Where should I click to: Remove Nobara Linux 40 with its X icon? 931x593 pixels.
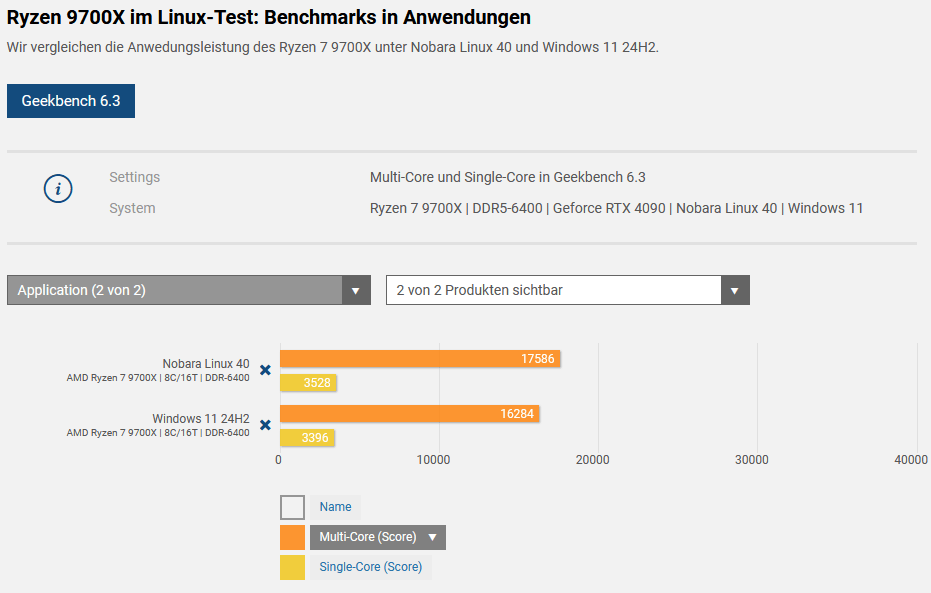[265, 370]
